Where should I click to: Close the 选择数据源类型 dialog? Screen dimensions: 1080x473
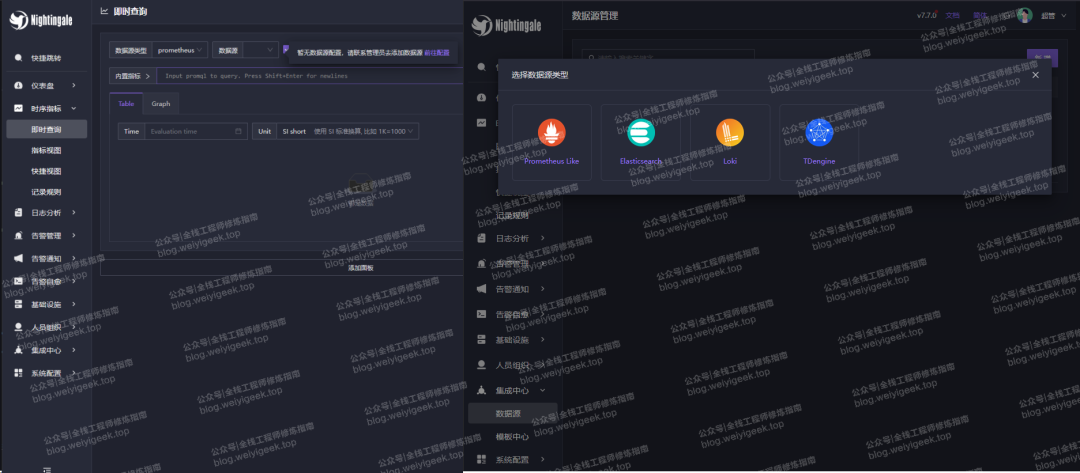pyautogui.click(x=1035, y=75)
